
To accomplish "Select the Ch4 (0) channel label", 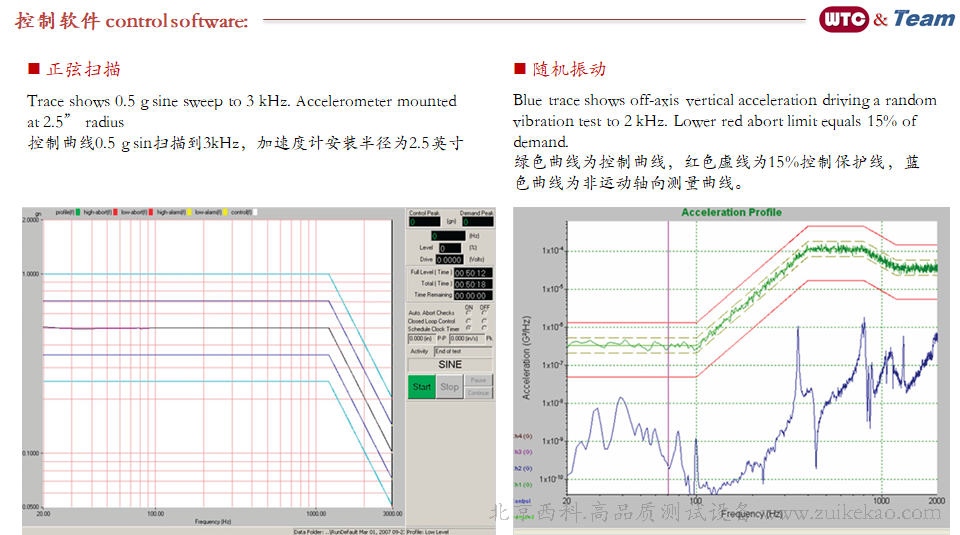I will tap(522, 436).
